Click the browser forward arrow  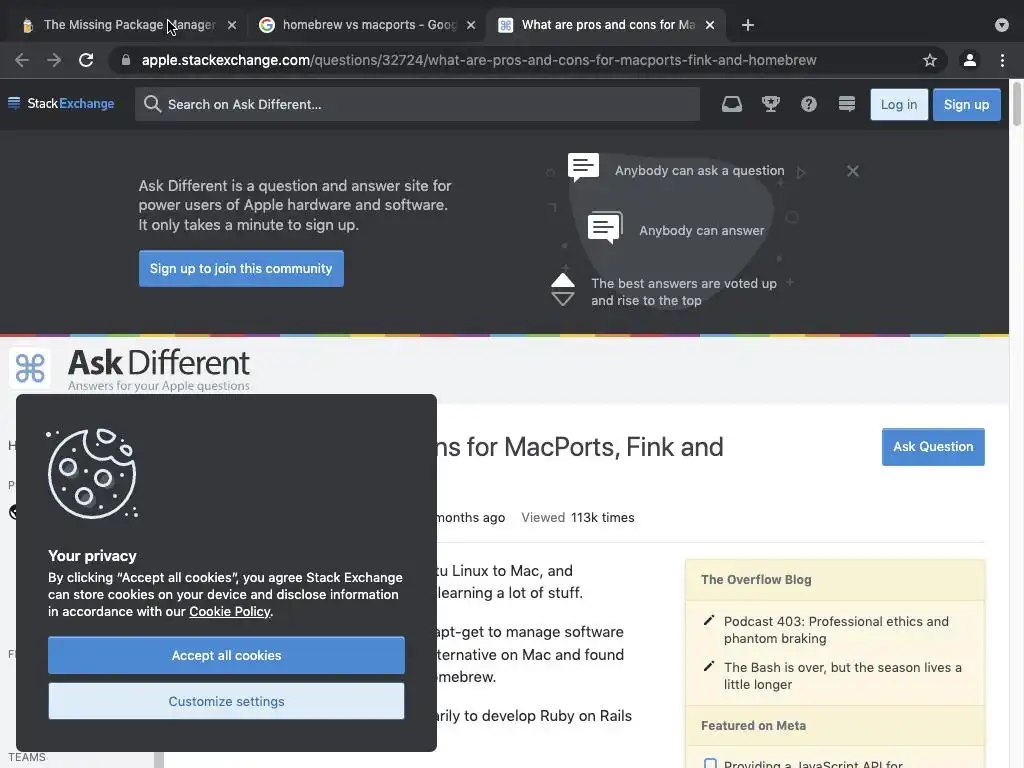pos(54,60)
